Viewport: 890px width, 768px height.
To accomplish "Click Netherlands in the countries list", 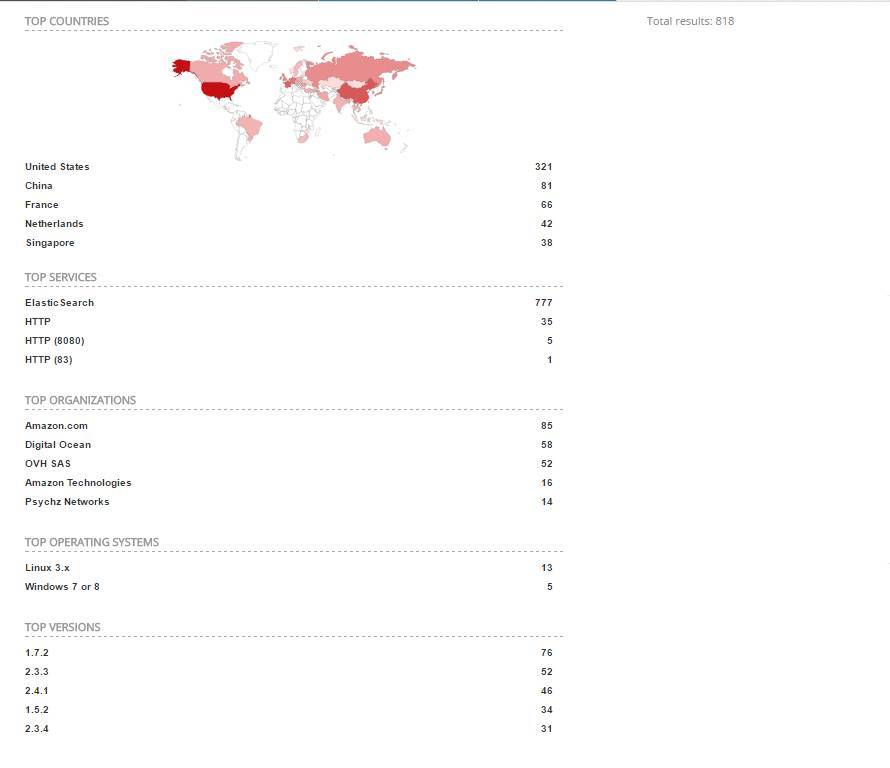I will coord(54,224).
